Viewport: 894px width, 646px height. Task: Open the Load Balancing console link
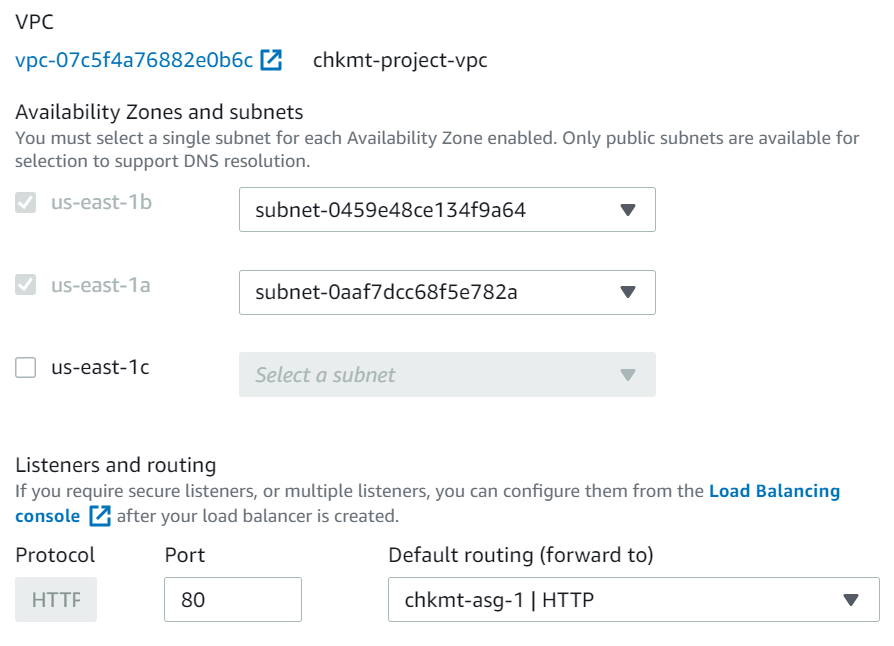point(774,490)
